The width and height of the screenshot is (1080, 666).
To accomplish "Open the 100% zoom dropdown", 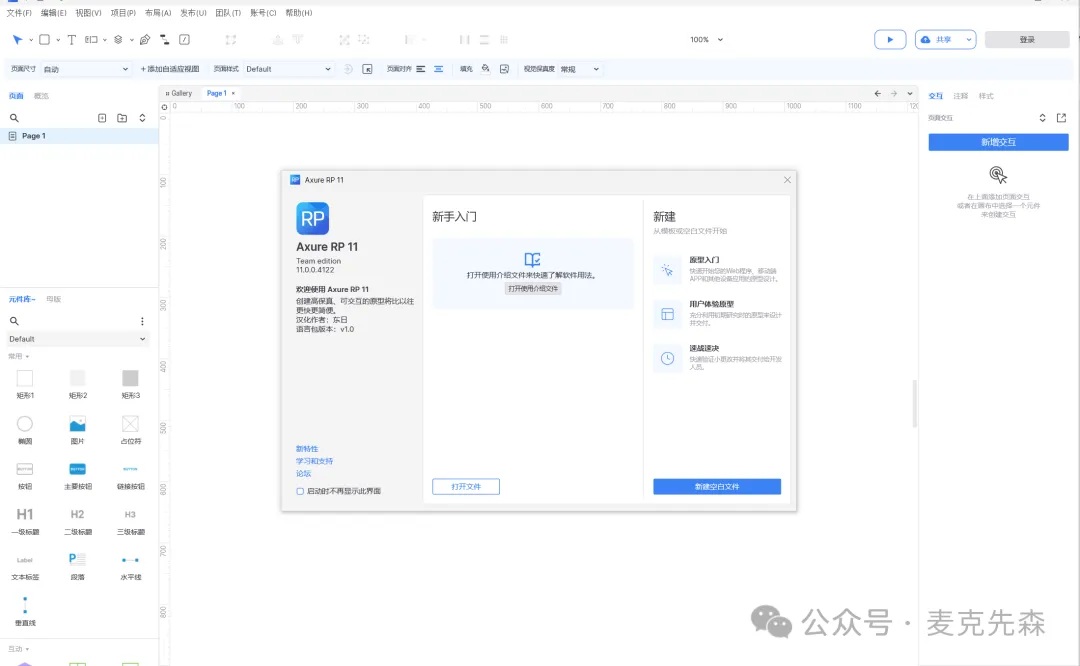I will coord(707,40).
